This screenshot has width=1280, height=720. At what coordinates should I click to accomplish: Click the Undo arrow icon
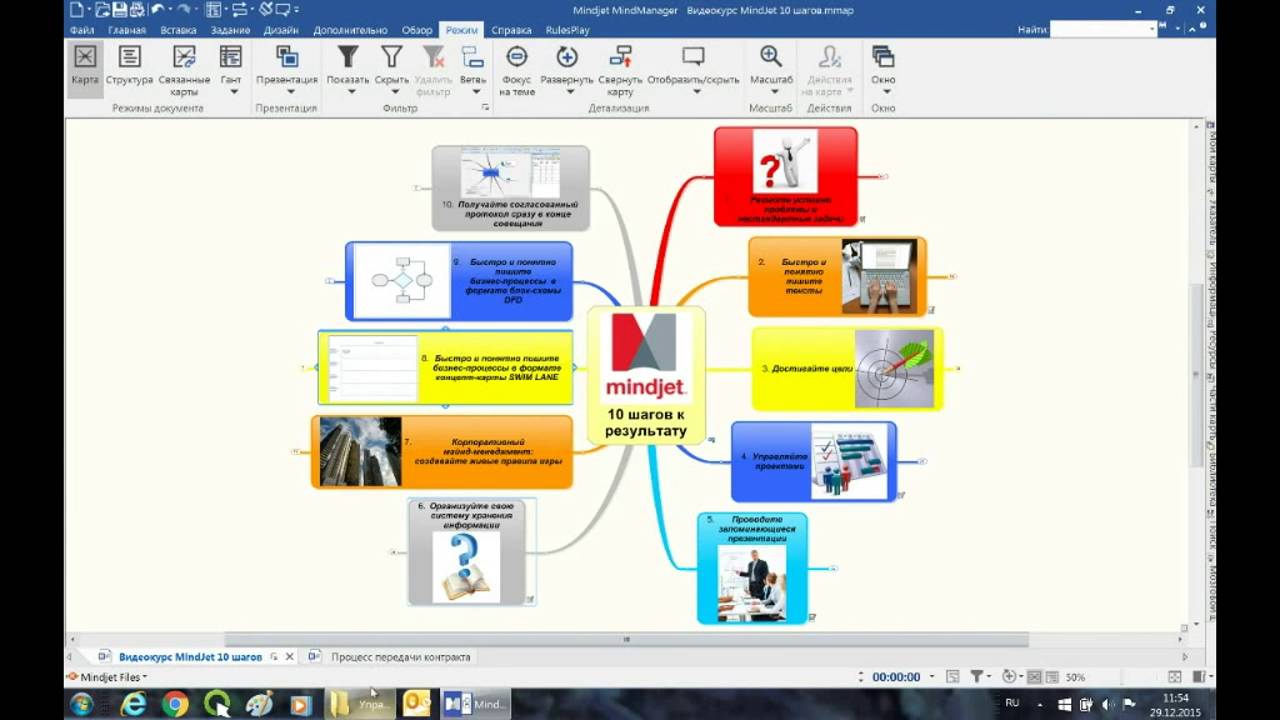pos(157,10)
